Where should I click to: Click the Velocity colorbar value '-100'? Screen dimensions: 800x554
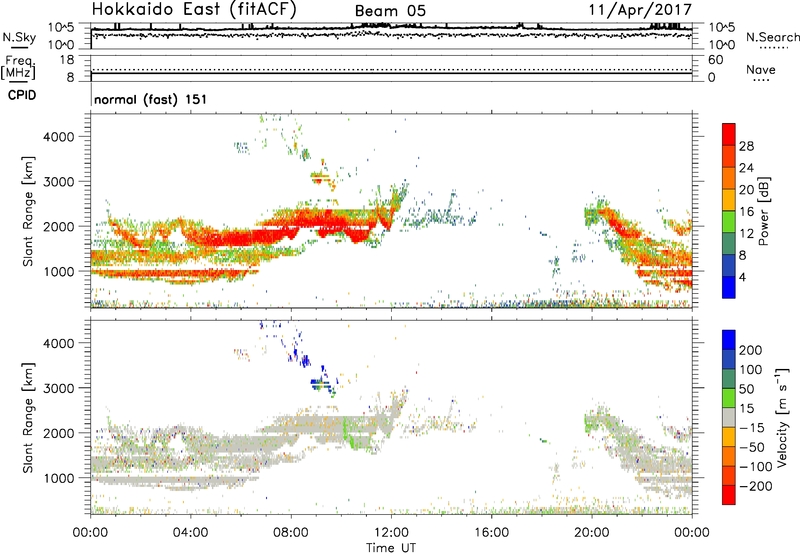tap(755, 467)
